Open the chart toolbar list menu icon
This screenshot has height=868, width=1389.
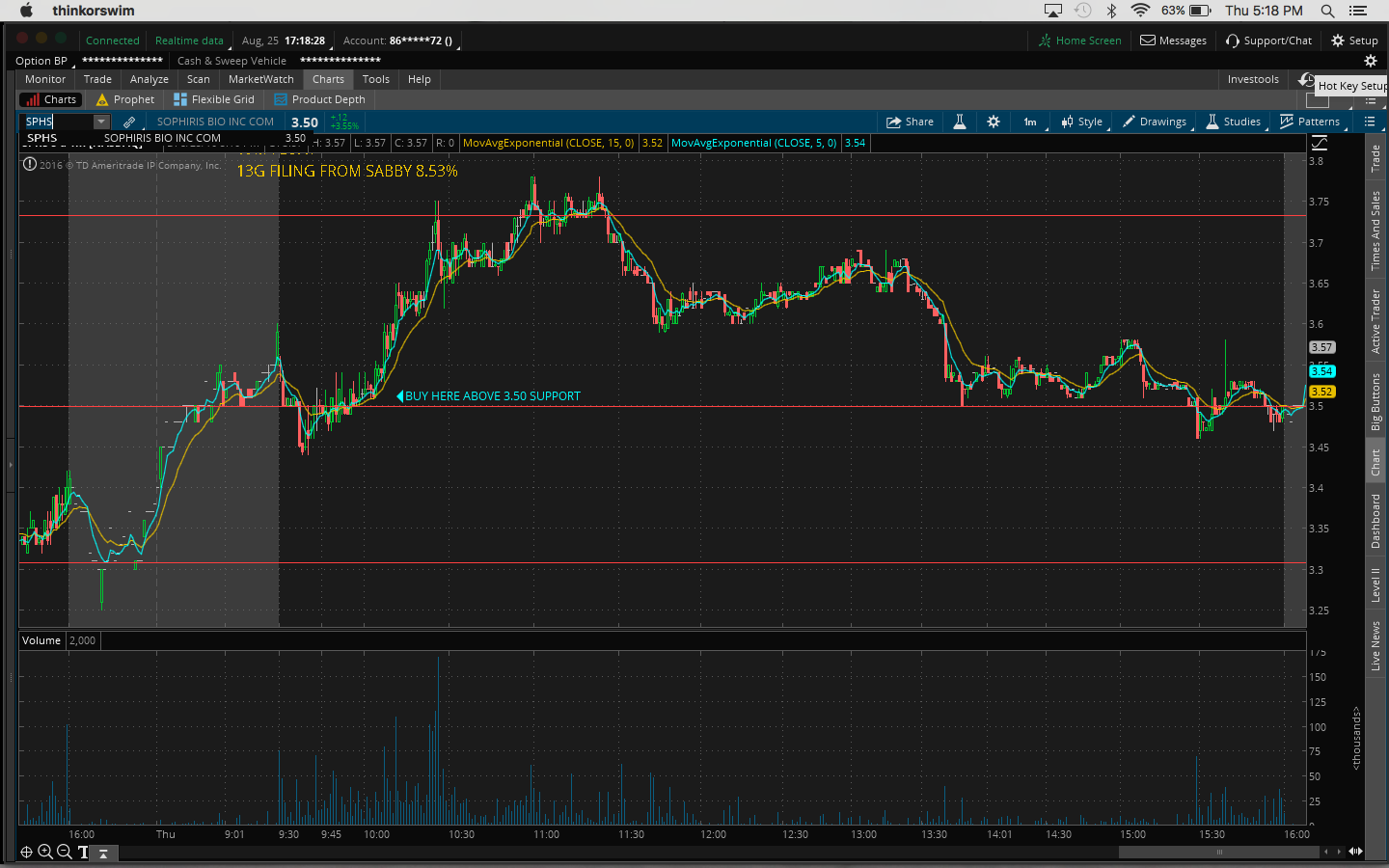pos(1370,122)
